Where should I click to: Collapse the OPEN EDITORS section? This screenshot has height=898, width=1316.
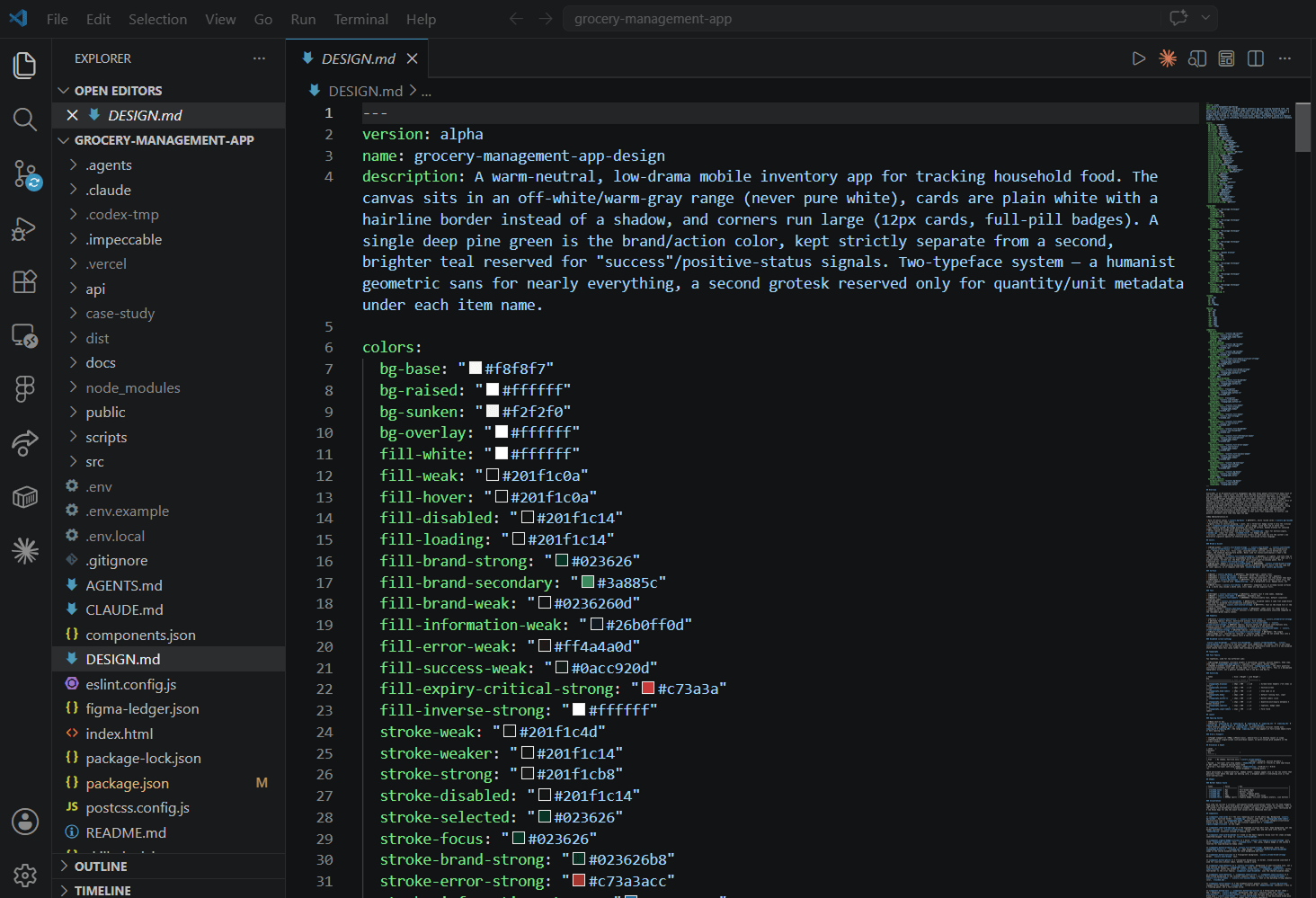click(118, 91)
